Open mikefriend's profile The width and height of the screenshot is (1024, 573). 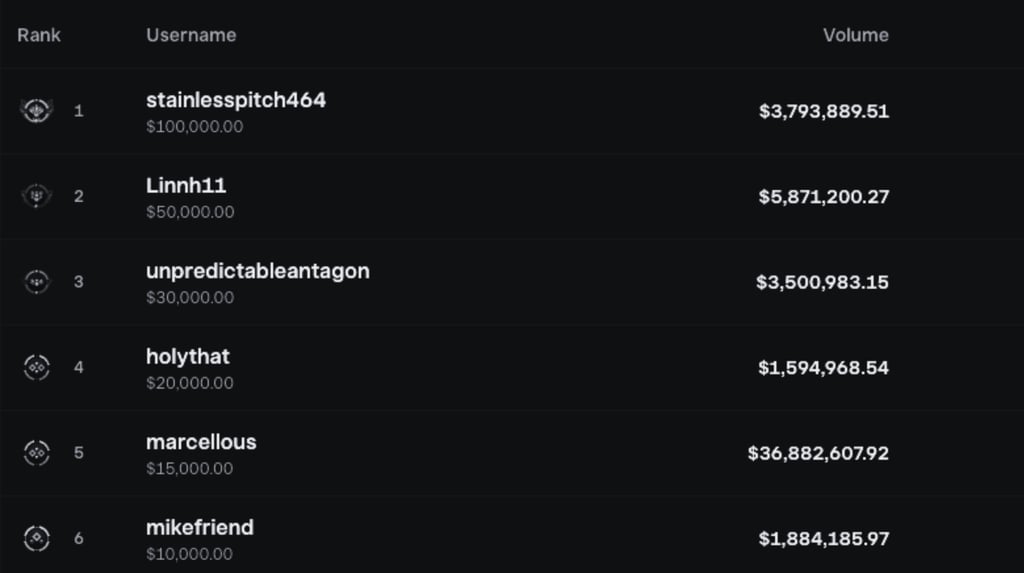point(200,527)
